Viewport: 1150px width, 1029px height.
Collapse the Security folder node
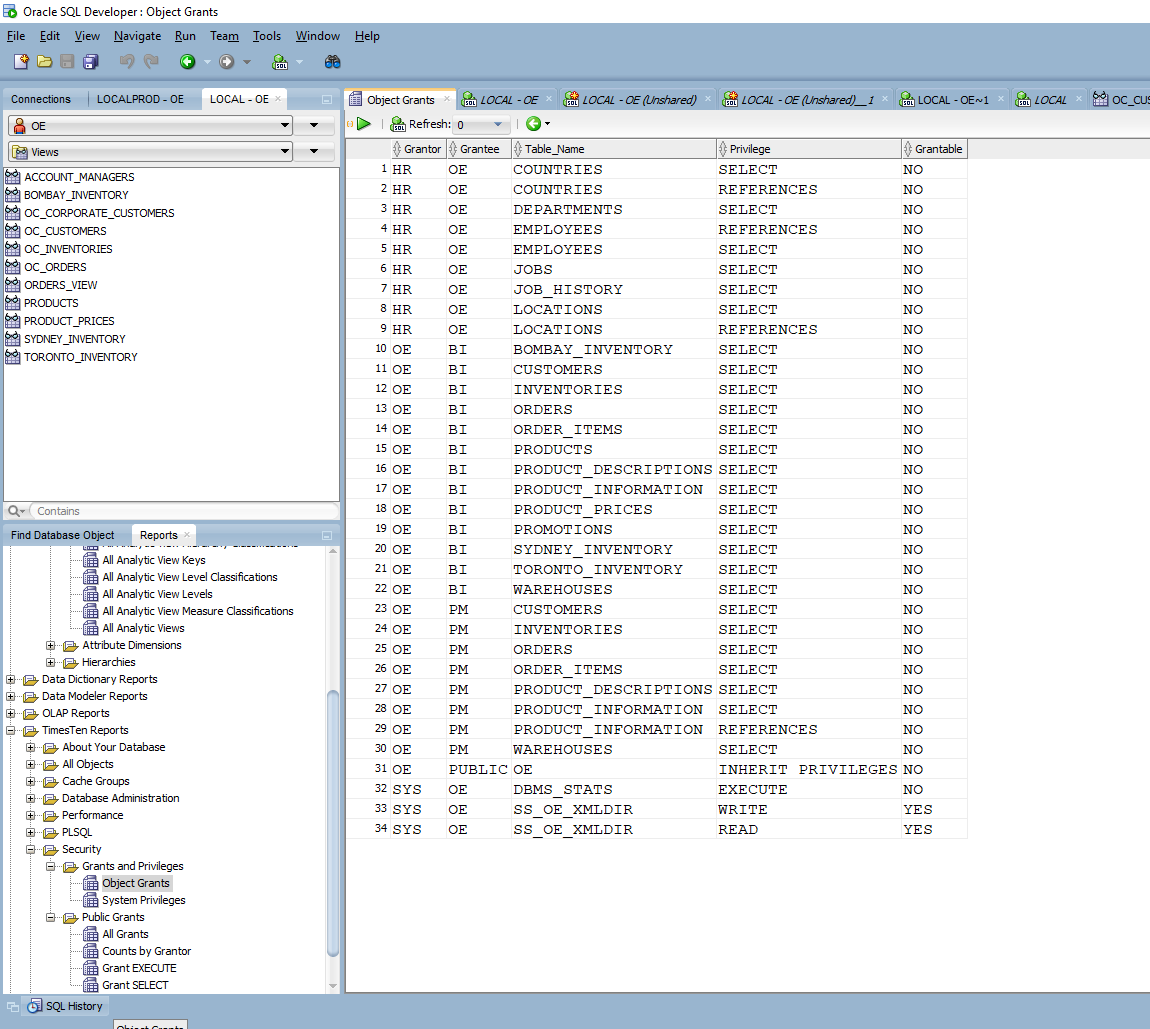pos(31,849)
